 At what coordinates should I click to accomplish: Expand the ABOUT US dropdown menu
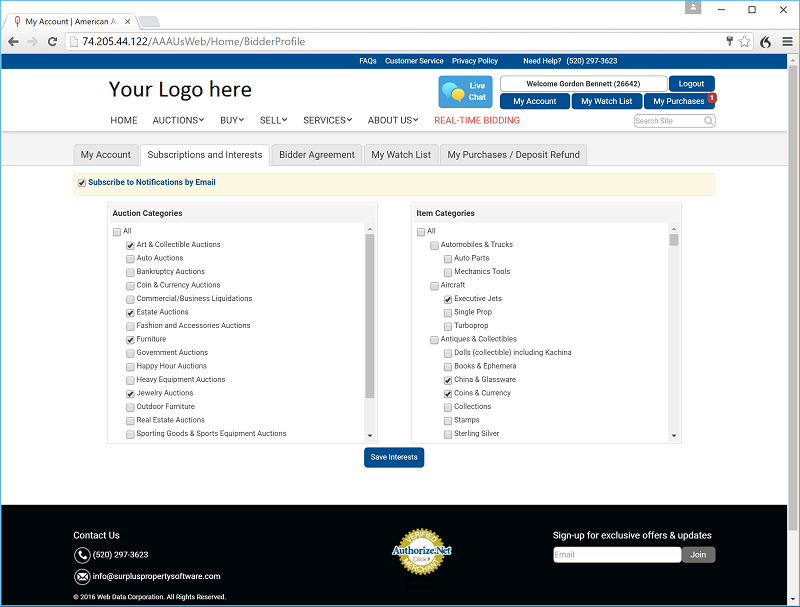coord(393,120)
